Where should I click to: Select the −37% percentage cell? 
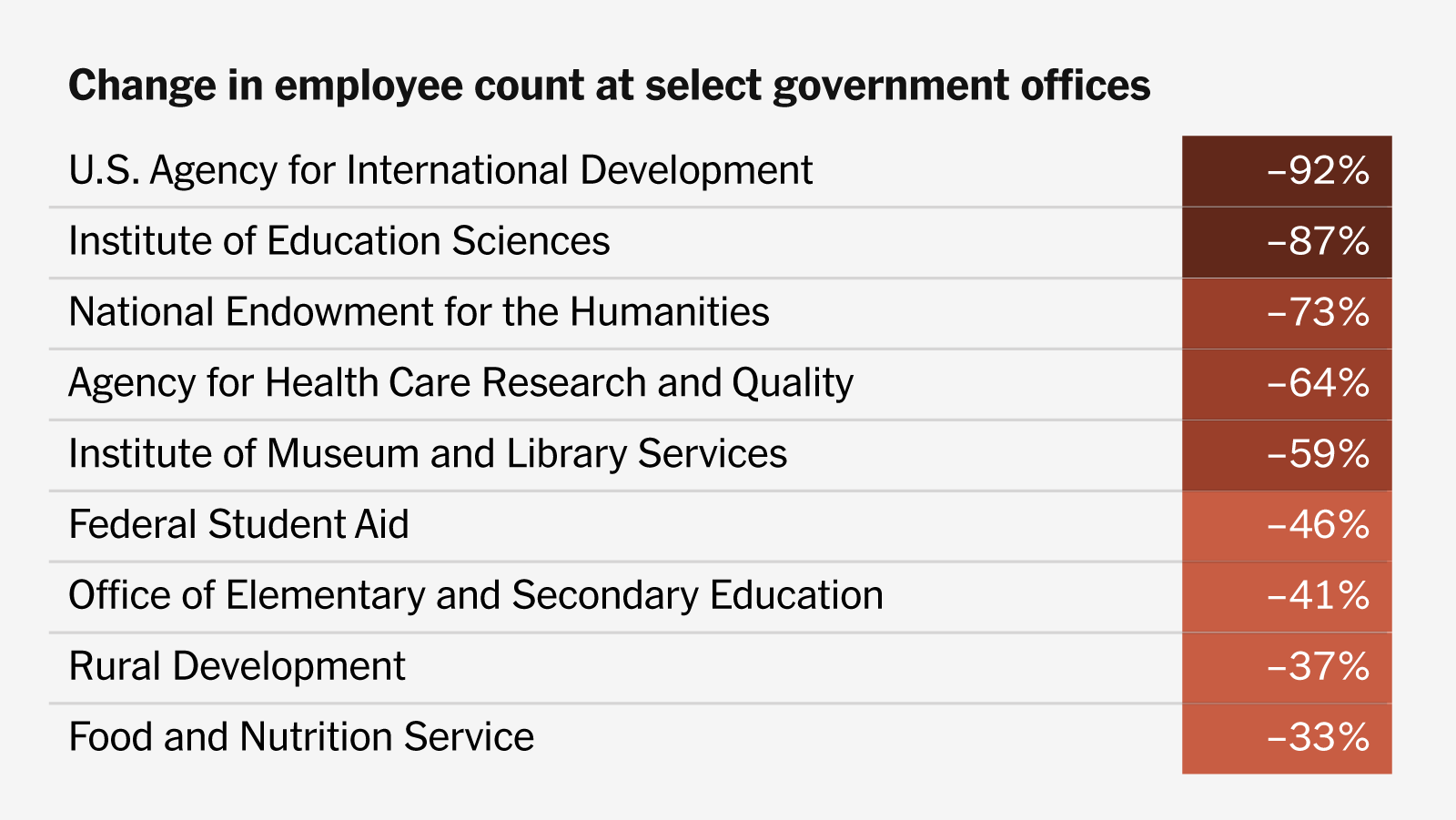(1287, 667)
